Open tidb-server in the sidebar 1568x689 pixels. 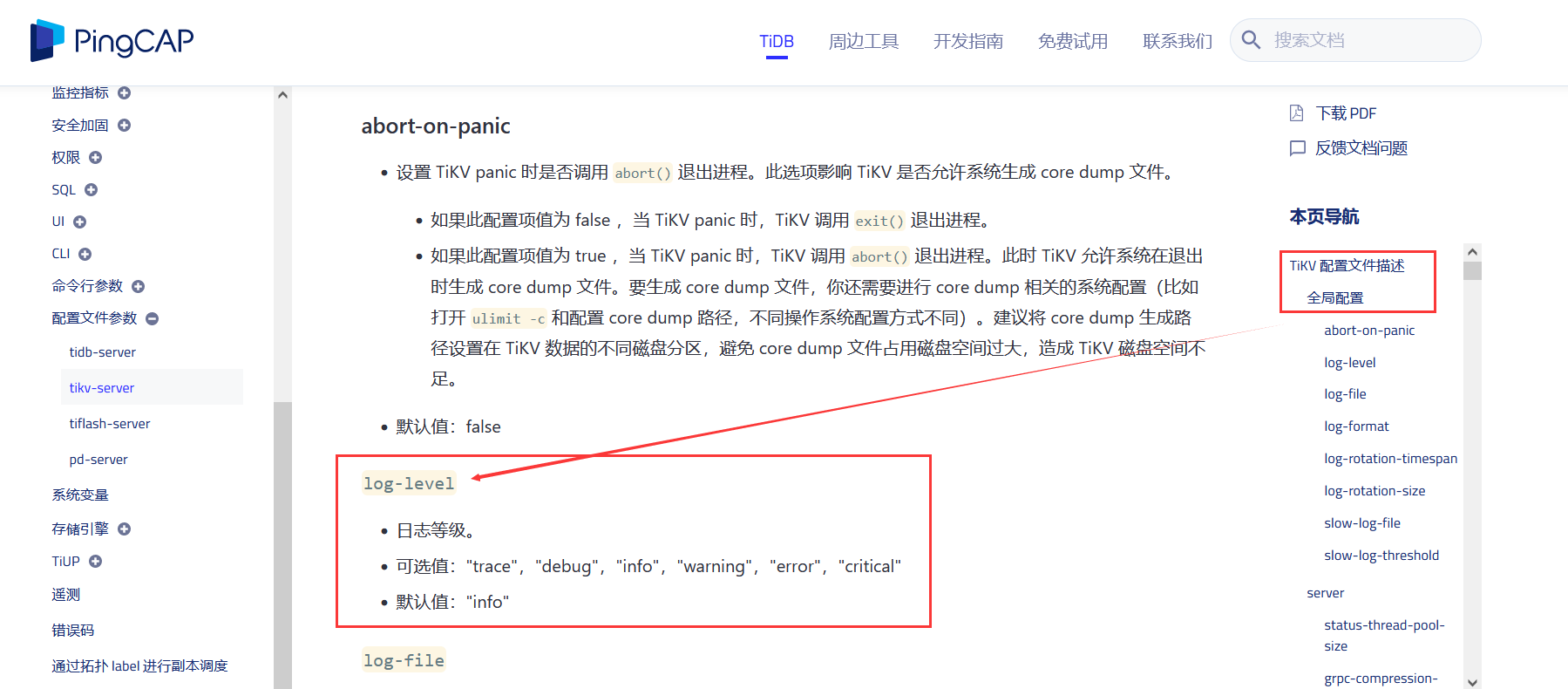click(x=103, y=352)
